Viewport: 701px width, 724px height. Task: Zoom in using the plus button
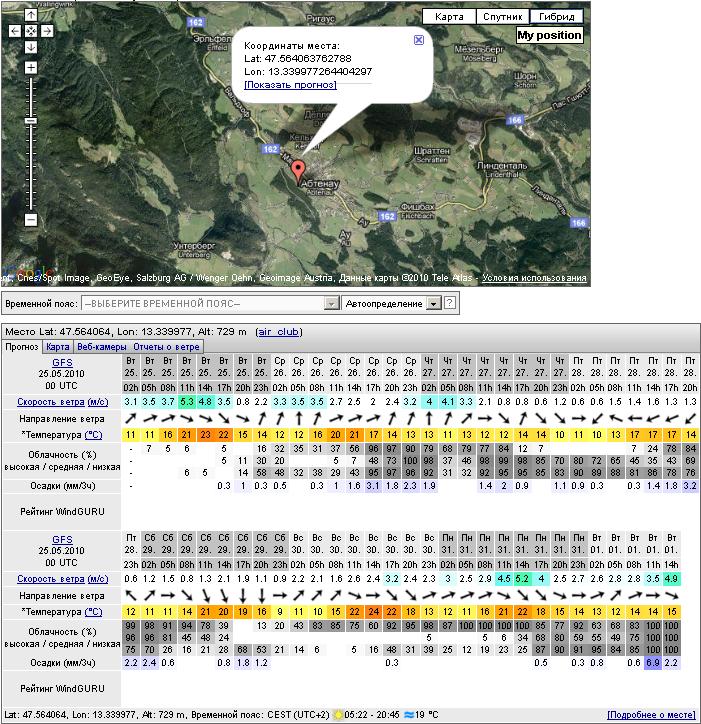pyautogui.click(x=31, y=68)
